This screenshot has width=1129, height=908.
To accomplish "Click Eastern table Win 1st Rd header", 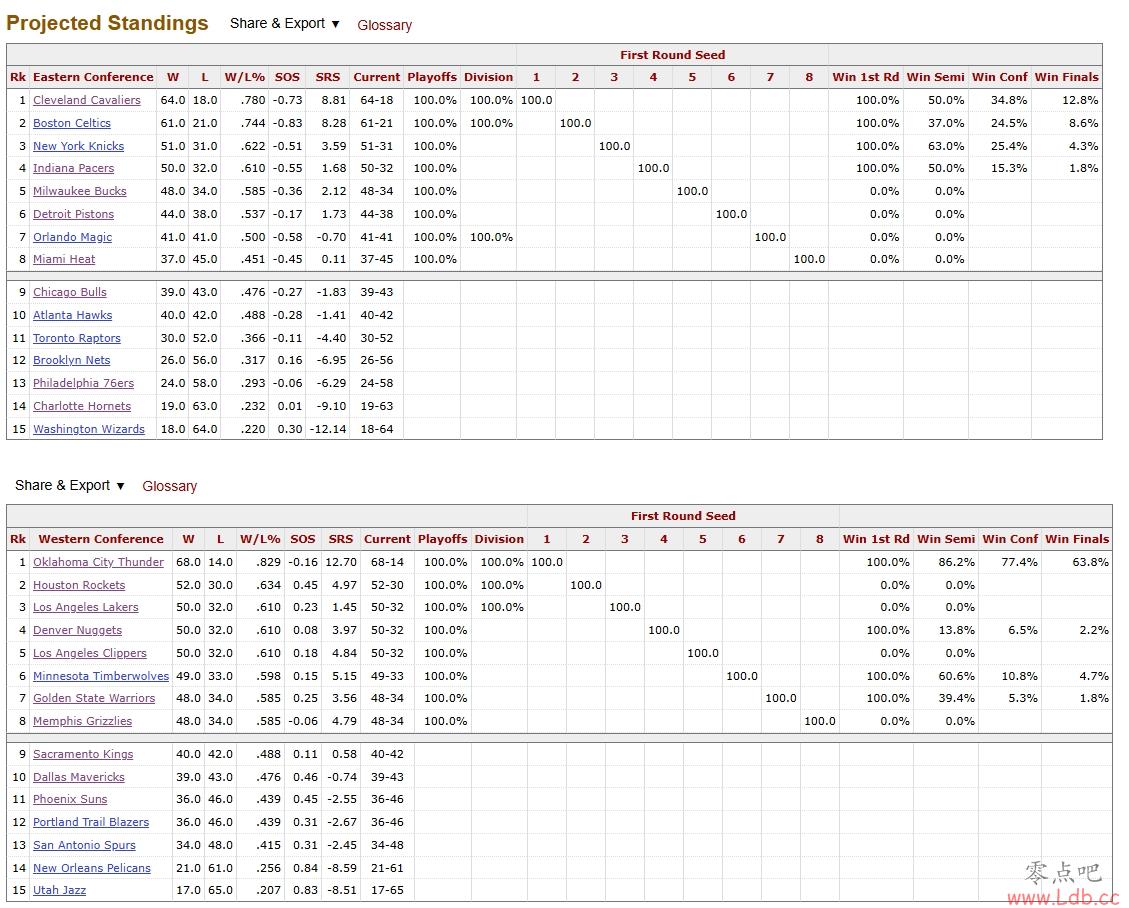I will point(865,77).
